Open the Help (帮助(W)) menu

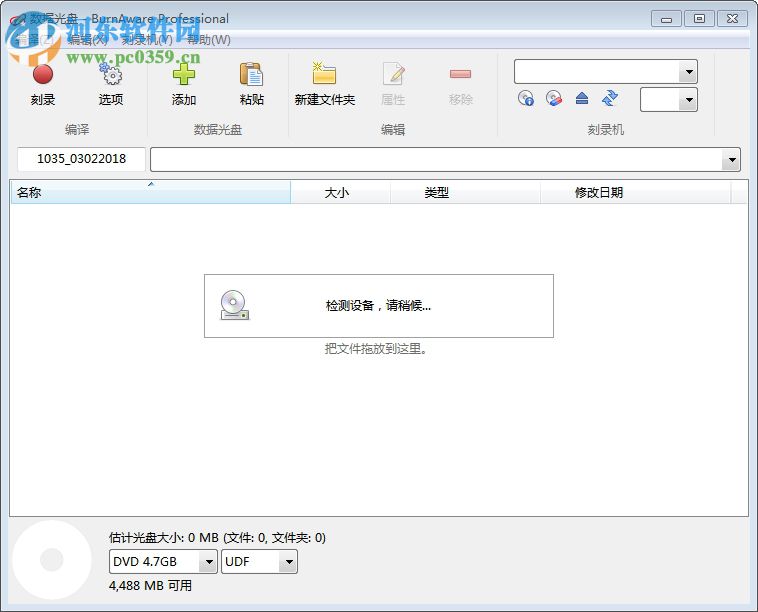point(209,40)
